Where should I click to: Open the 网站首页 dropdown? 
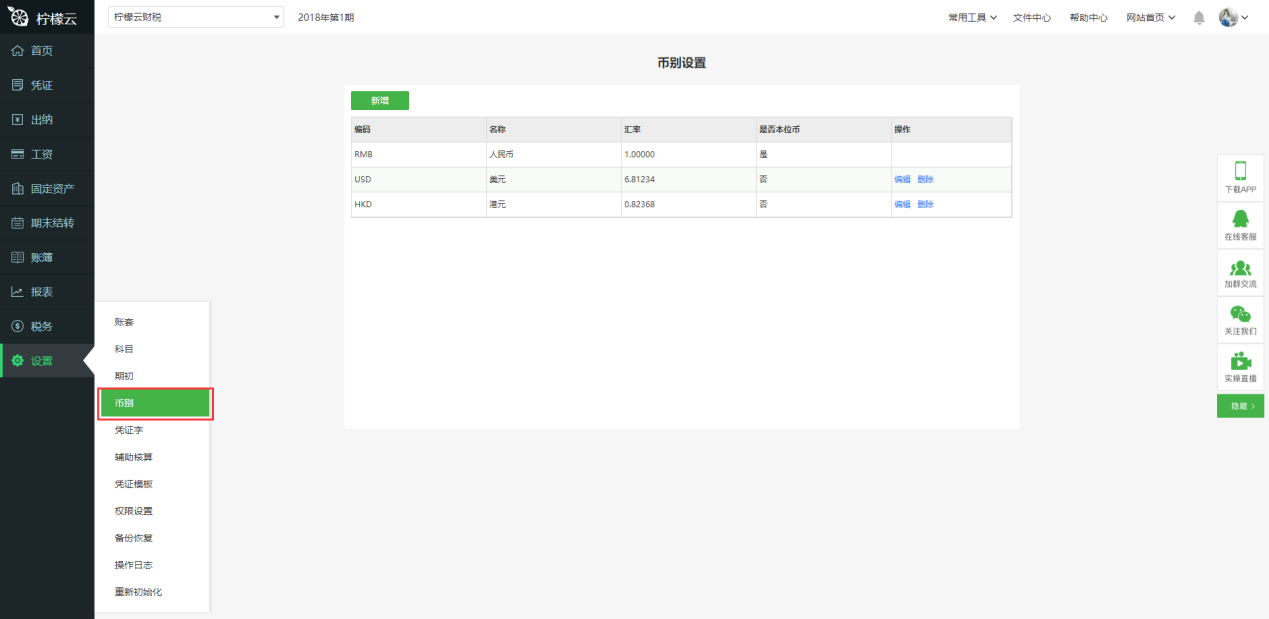(x=1150, y=18)
